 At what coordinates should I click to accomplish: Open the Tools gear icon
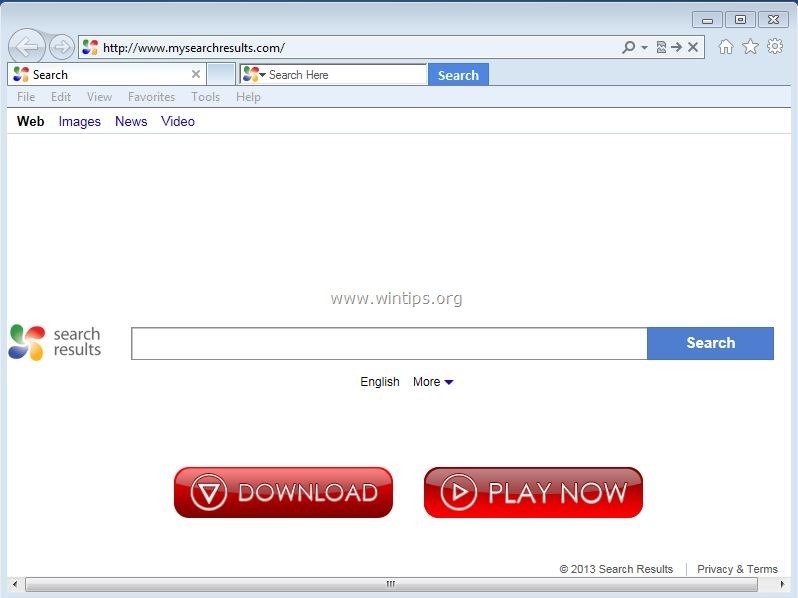tap(775, 46)
